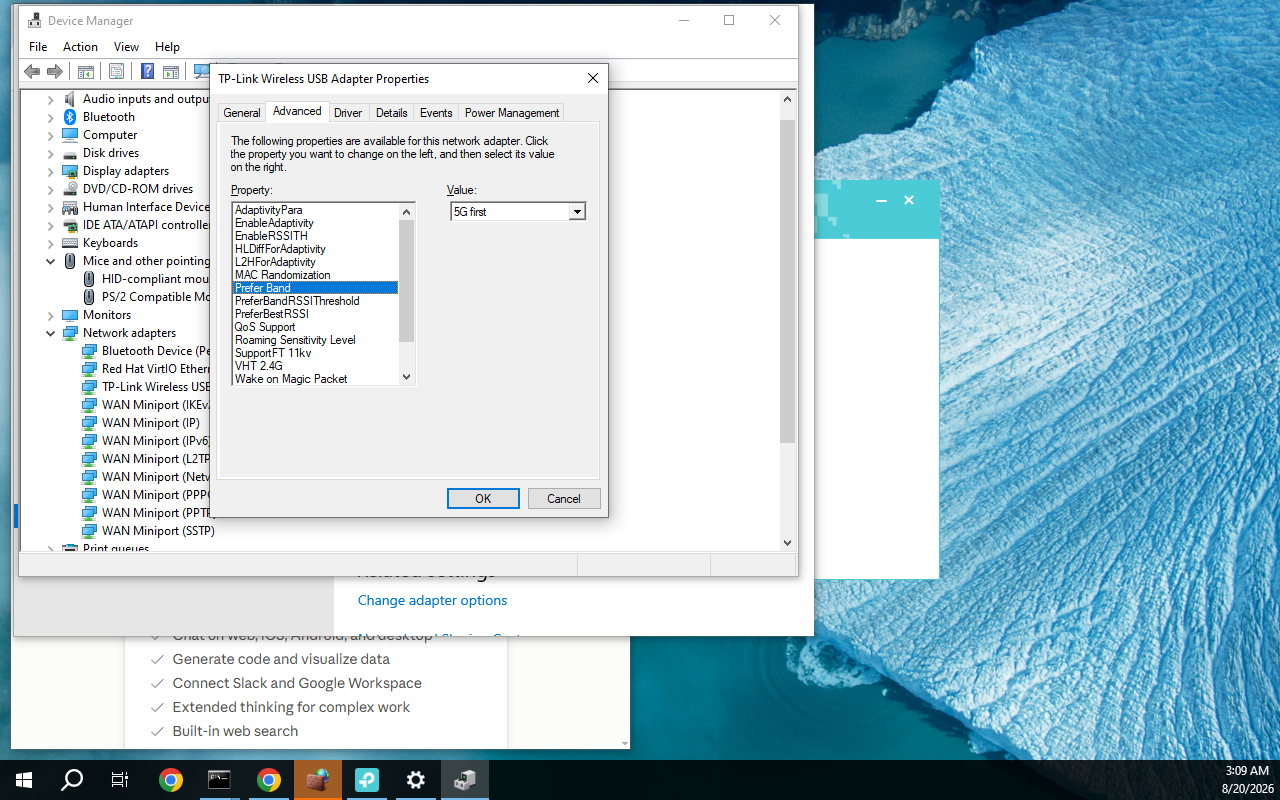Image resolution: width=1280 pixels, height=800 pixels.
Task: Open Settings gear in the taskbar
Action: 416,780
